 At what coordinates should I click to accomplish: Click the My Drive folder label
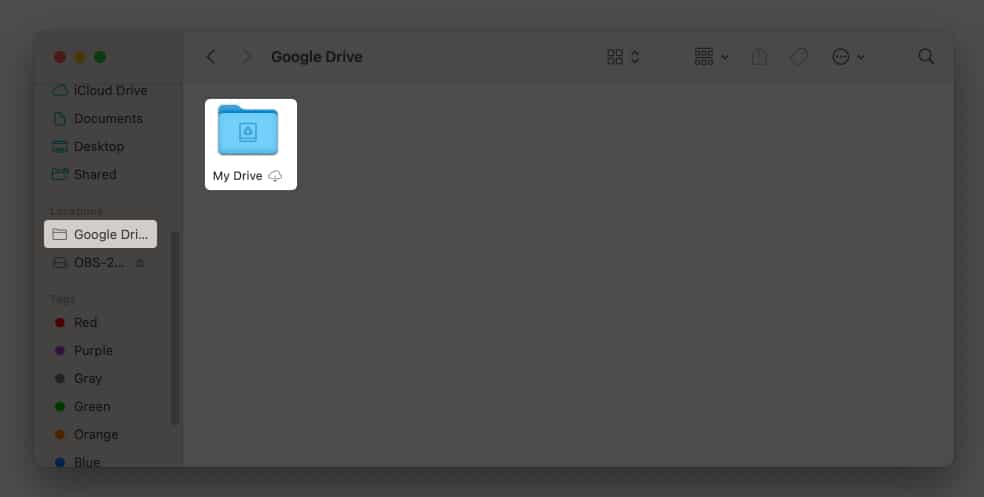[237, 176]
